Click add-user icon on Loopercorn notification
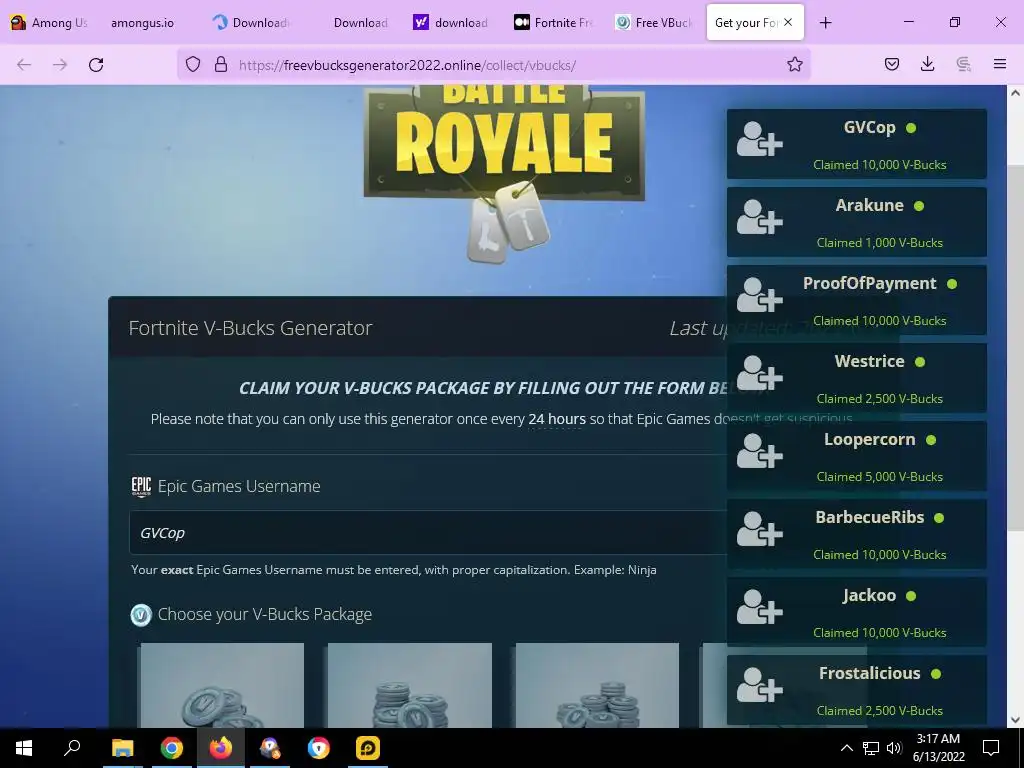1024x768 pixels. coord(760,451)
